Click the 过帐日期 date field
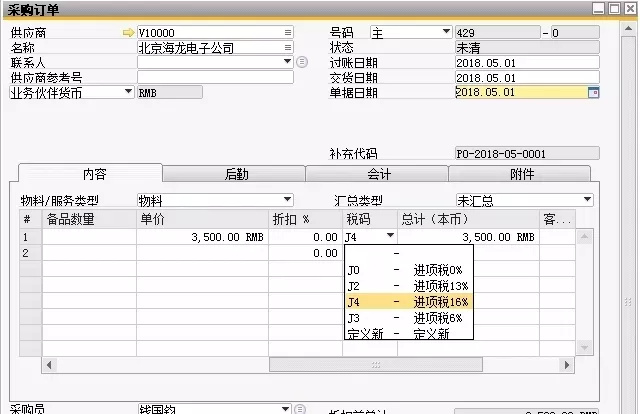Viewport: 640px width, 414px height. 527,62
